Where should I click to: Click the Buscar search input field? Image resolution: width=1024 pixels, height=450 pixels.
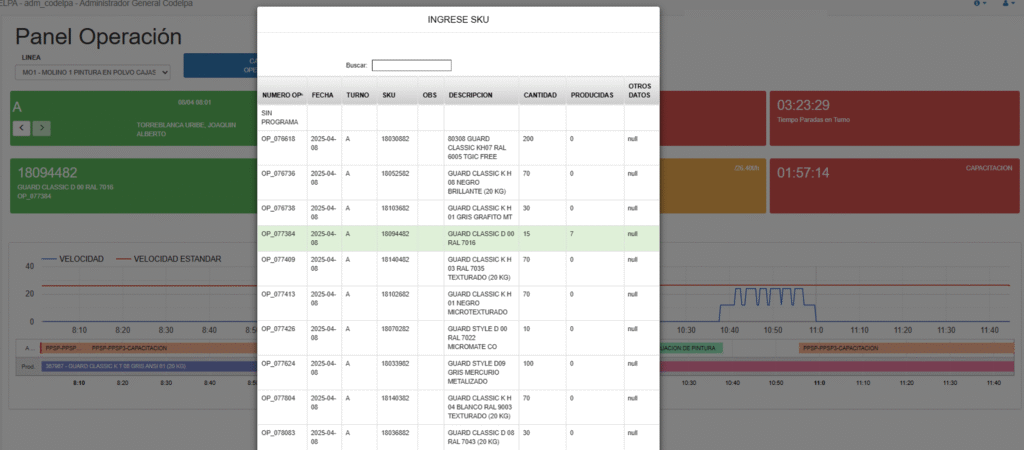(411, 65)
